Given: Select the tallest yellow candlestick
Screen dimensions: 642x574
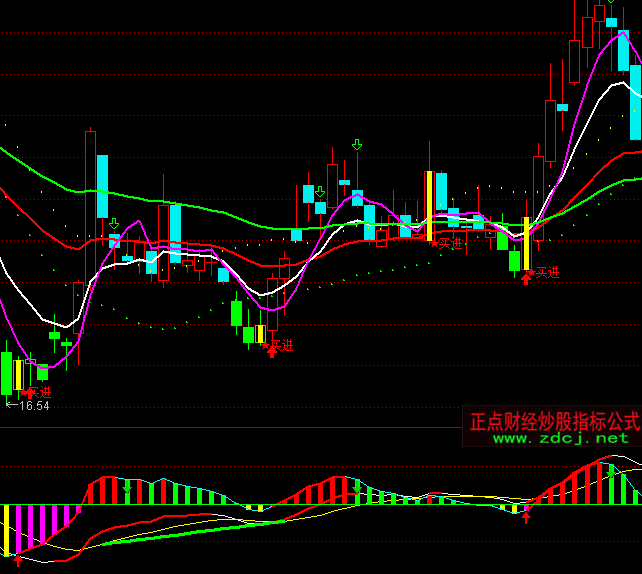Looking at the screenshot, I should pos(429,205).
